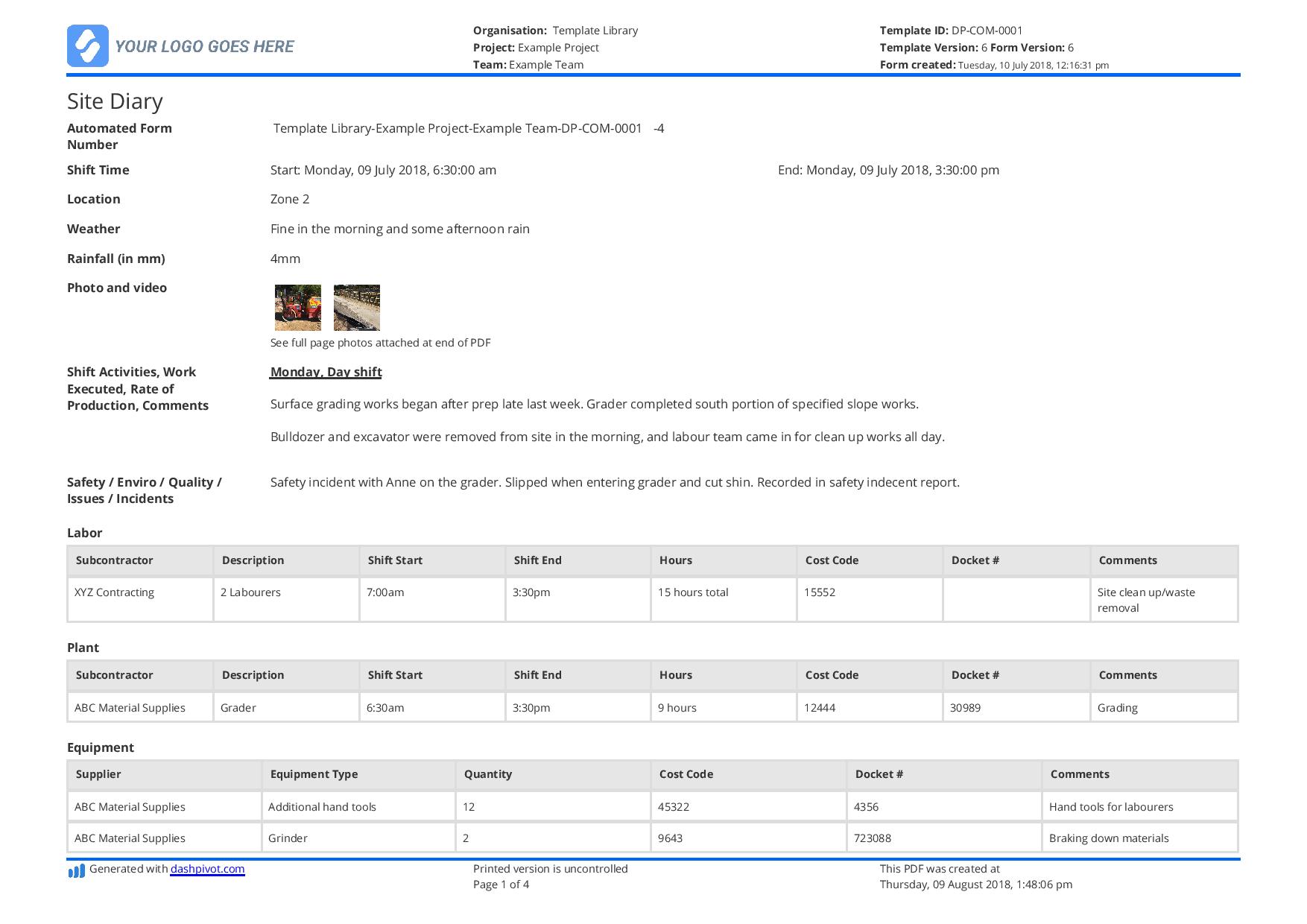This screenshot has height=924, width=1307.
Task: Click the '7:00am' shift start cell
Action: tap(432, 600)
